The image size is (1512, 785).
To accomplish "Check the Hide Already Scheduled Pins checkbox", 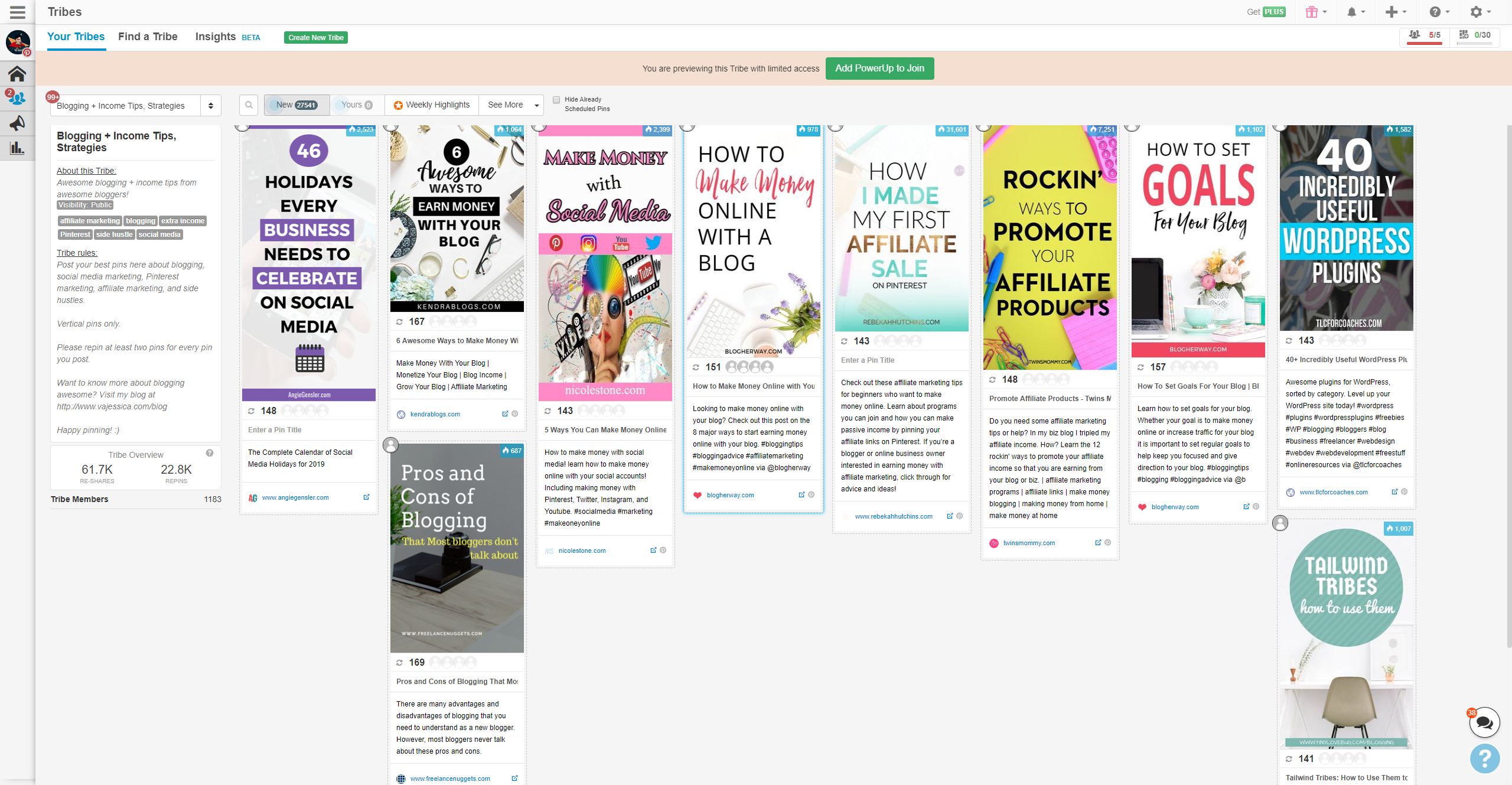I will point(556,100).
